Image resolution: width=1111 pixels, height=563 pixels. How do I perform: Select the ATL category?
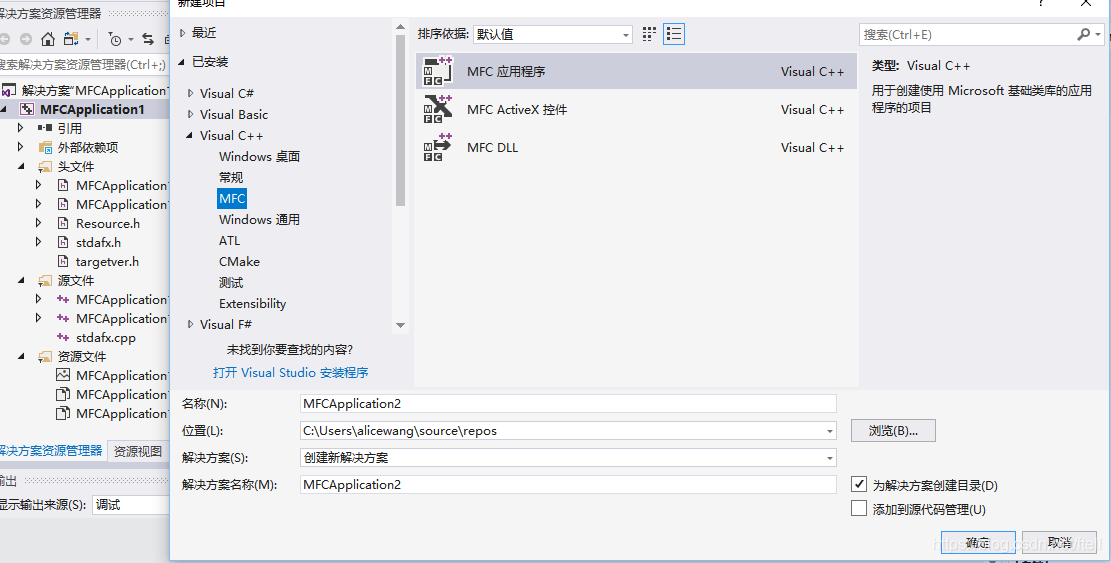tap(230, 241)
